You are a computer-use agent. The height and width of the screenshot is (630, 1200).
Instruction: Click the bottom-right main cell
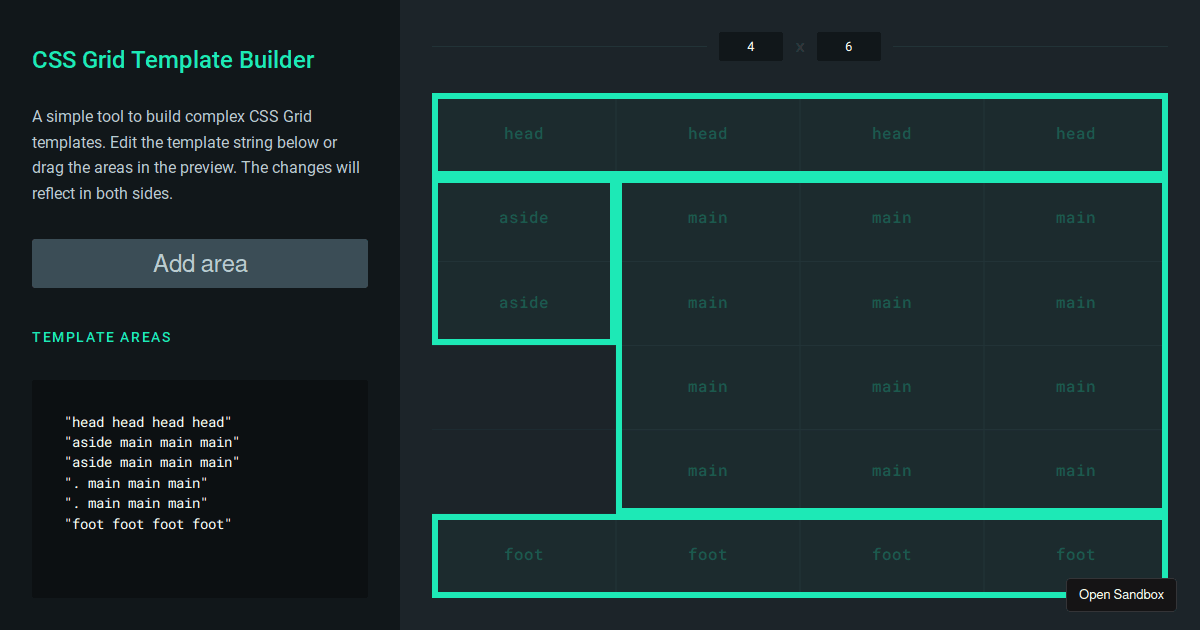(x=1075, y=470)
